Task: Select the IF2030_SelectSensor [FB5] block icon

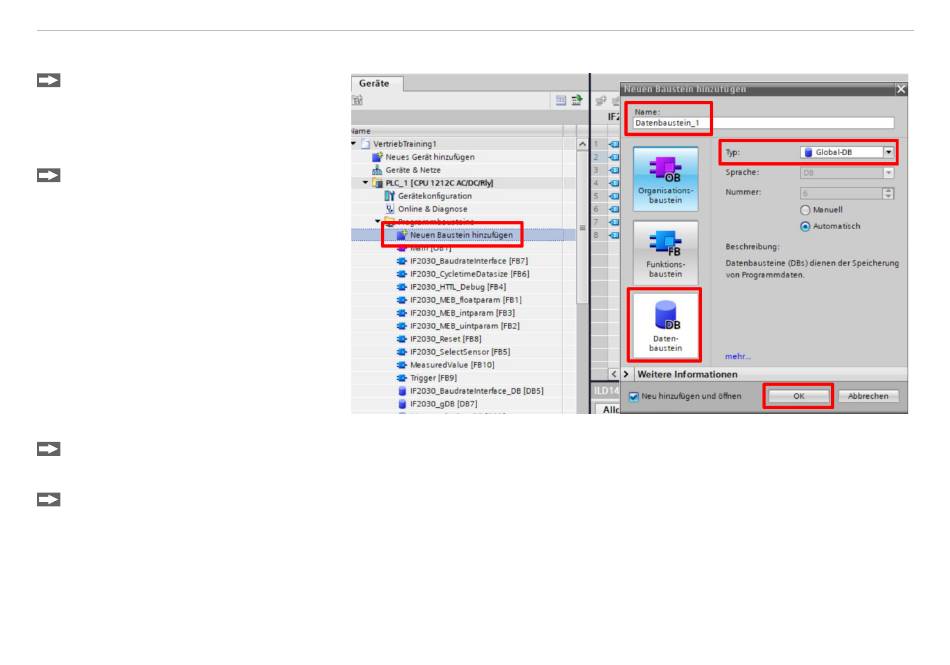Action: (402, 352)
